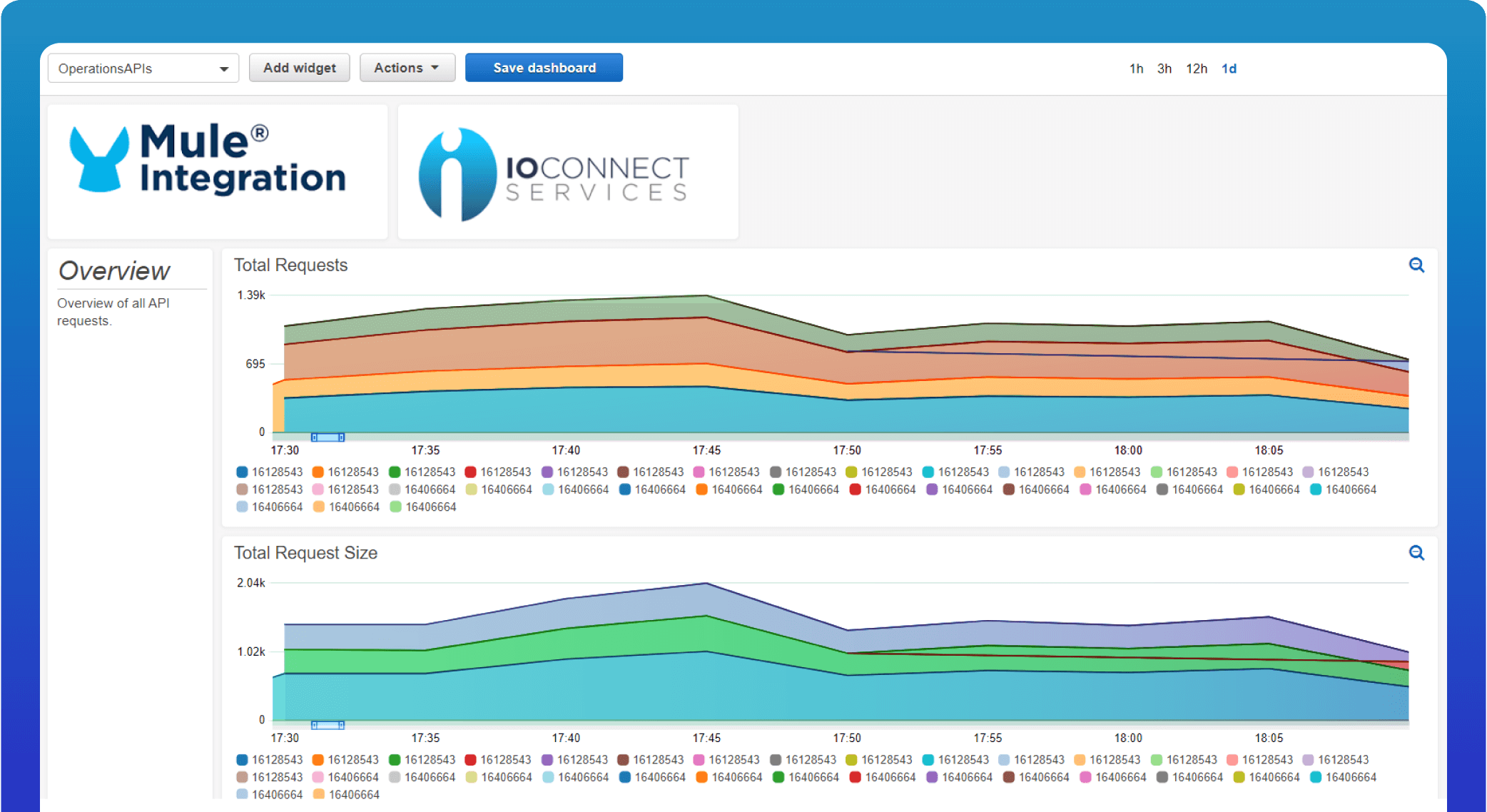This screenshot has height=812, width=1487.
Task: Click the 2.04k axis label on Total Request Size
Action: click(x=251, y=583)
